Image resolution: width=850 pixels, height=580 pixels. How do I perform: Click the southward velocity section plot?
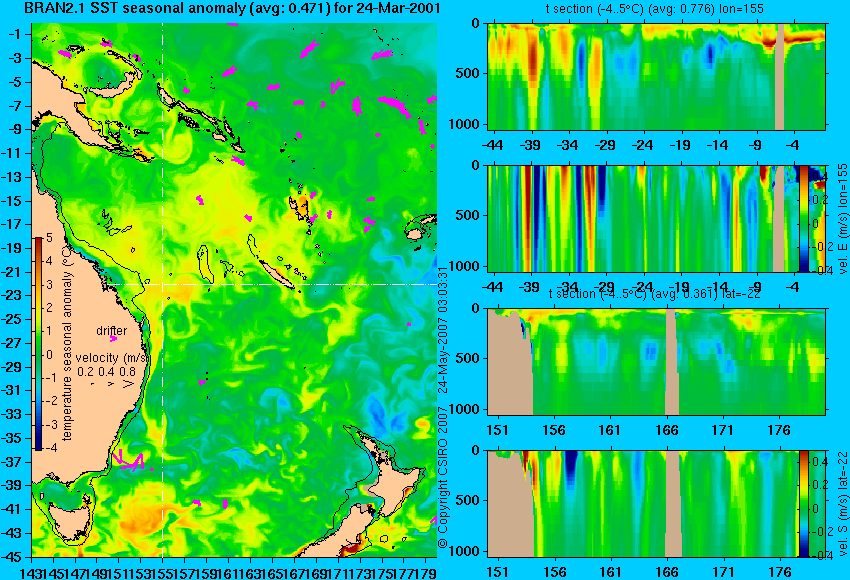click(x=656, y=504)
